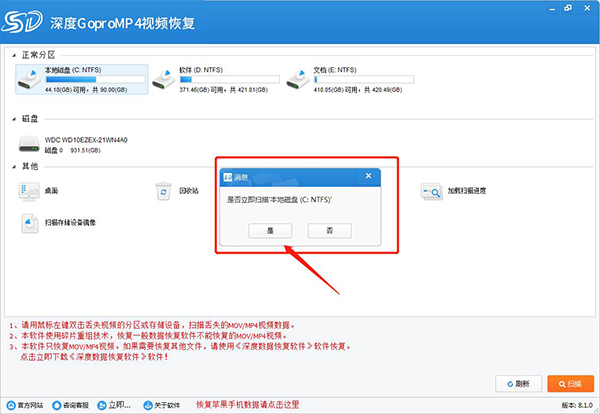Open 关于软件 about software

162,405
